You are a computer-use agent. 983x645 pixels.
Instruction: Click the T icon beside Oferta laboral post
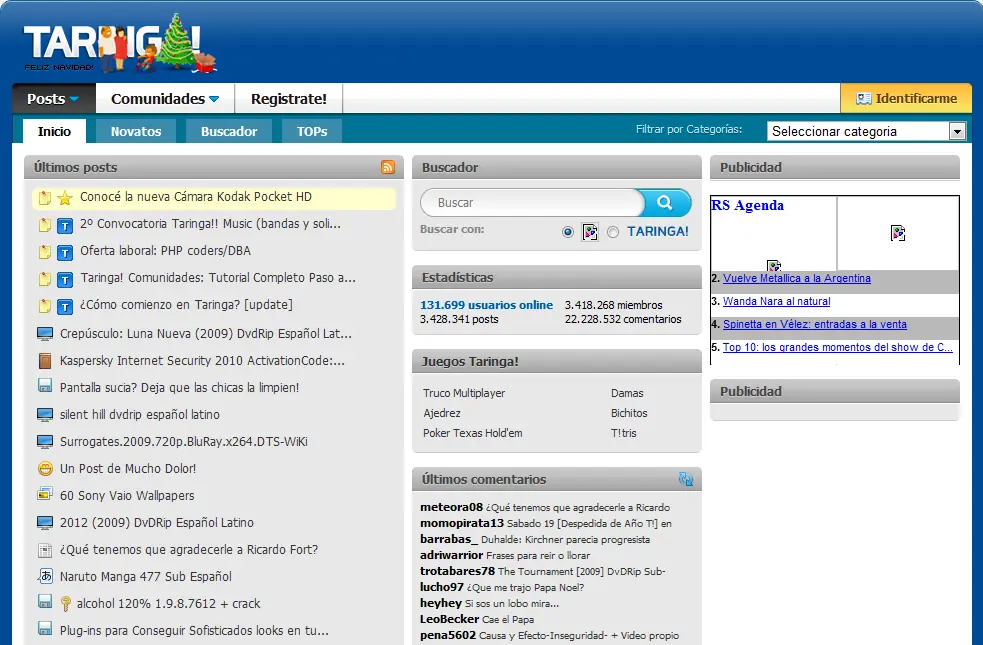(65, 253)
